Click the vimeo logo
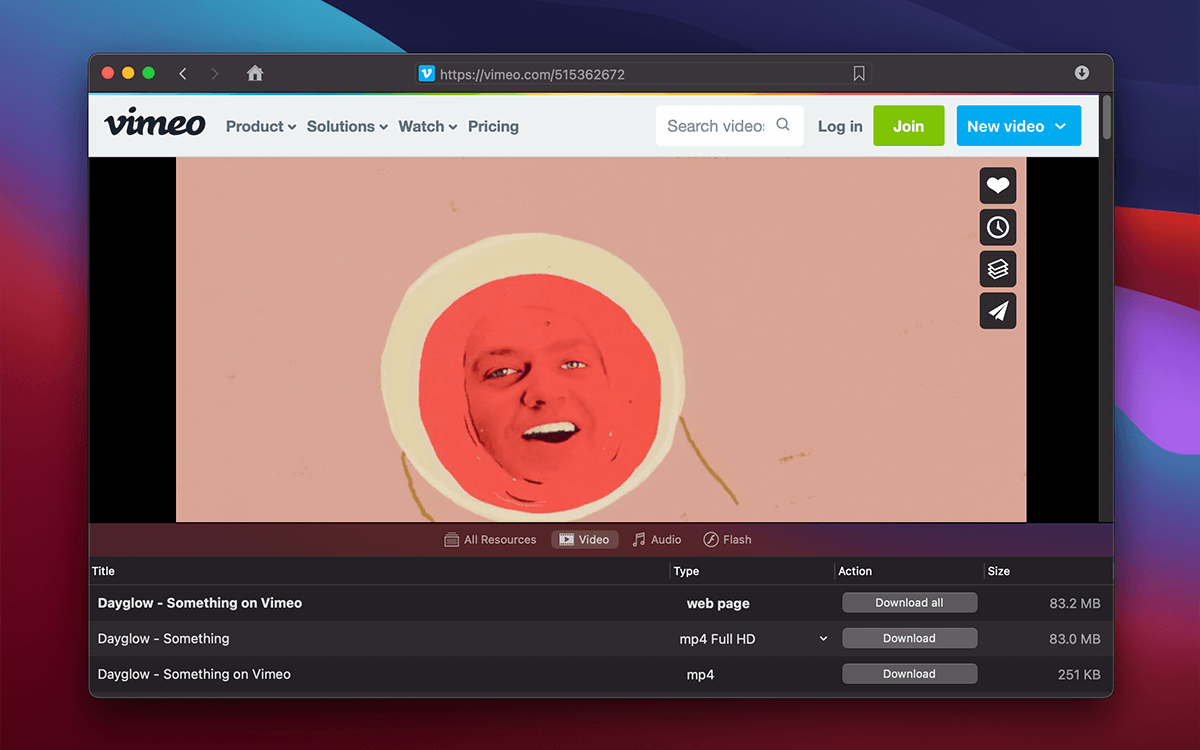The width and height of the screenshot is (1200, 750). (x=155, y=125)
